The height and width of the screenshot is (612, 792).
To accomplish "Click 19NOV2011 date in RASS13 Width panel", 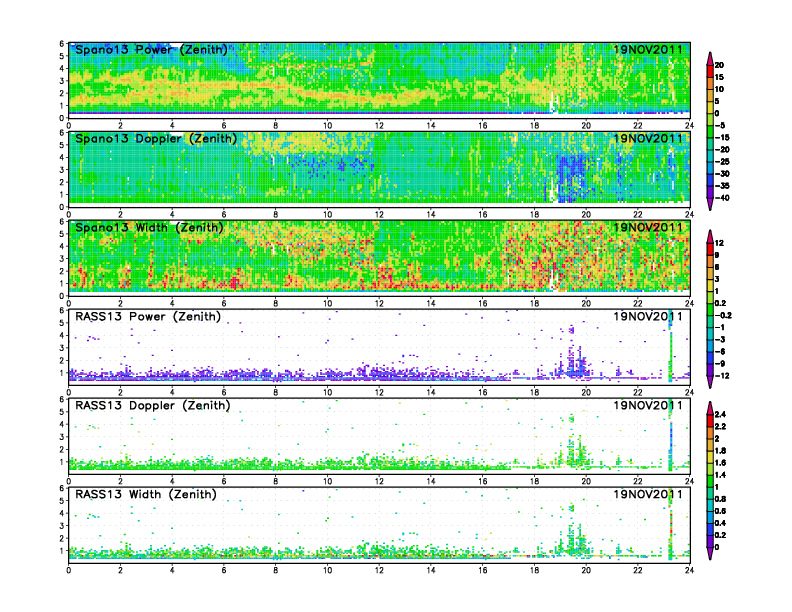I will (648, 494).
